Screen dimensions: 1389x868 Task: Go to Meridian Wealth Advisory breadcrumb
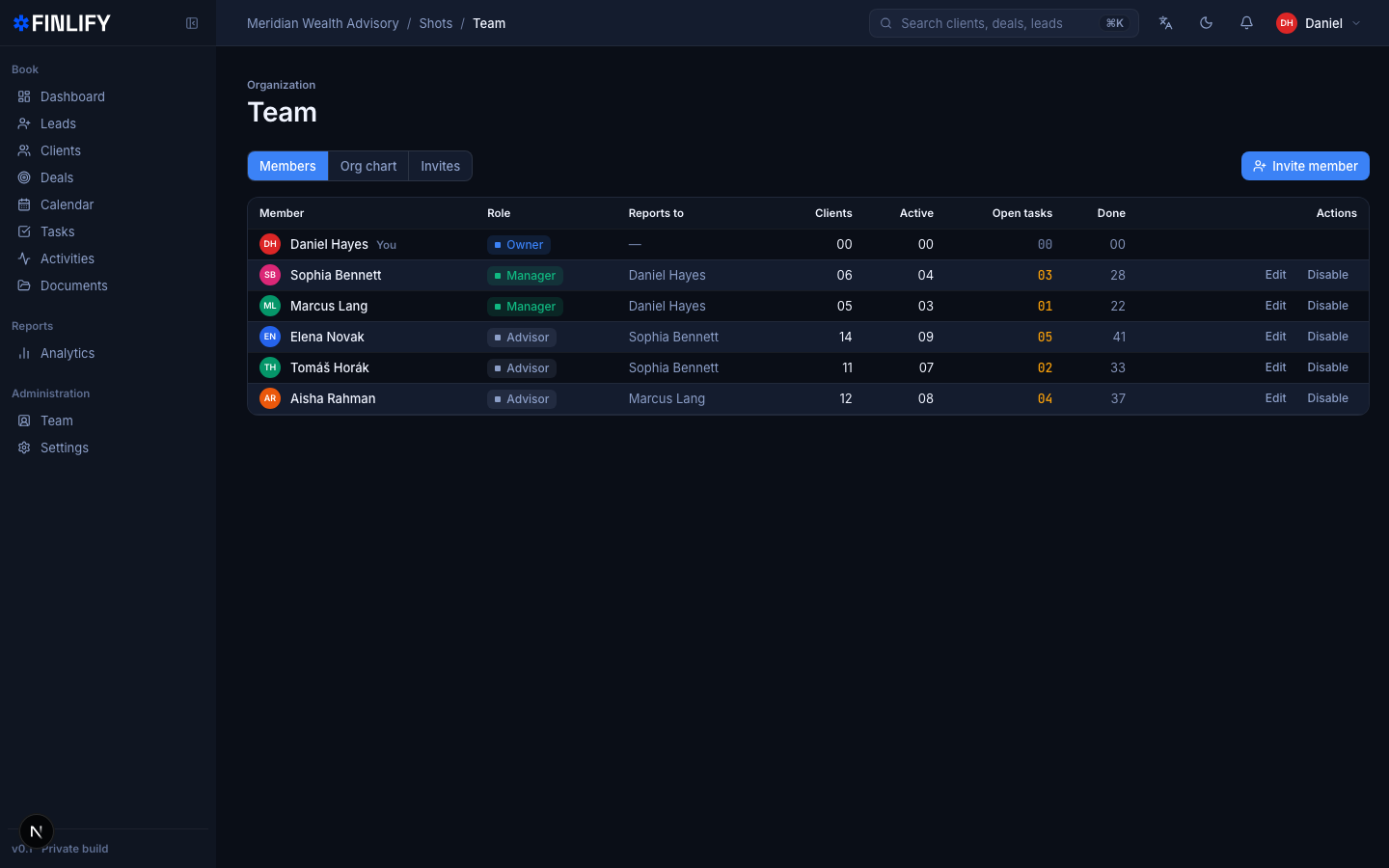[x=323, y=23]
